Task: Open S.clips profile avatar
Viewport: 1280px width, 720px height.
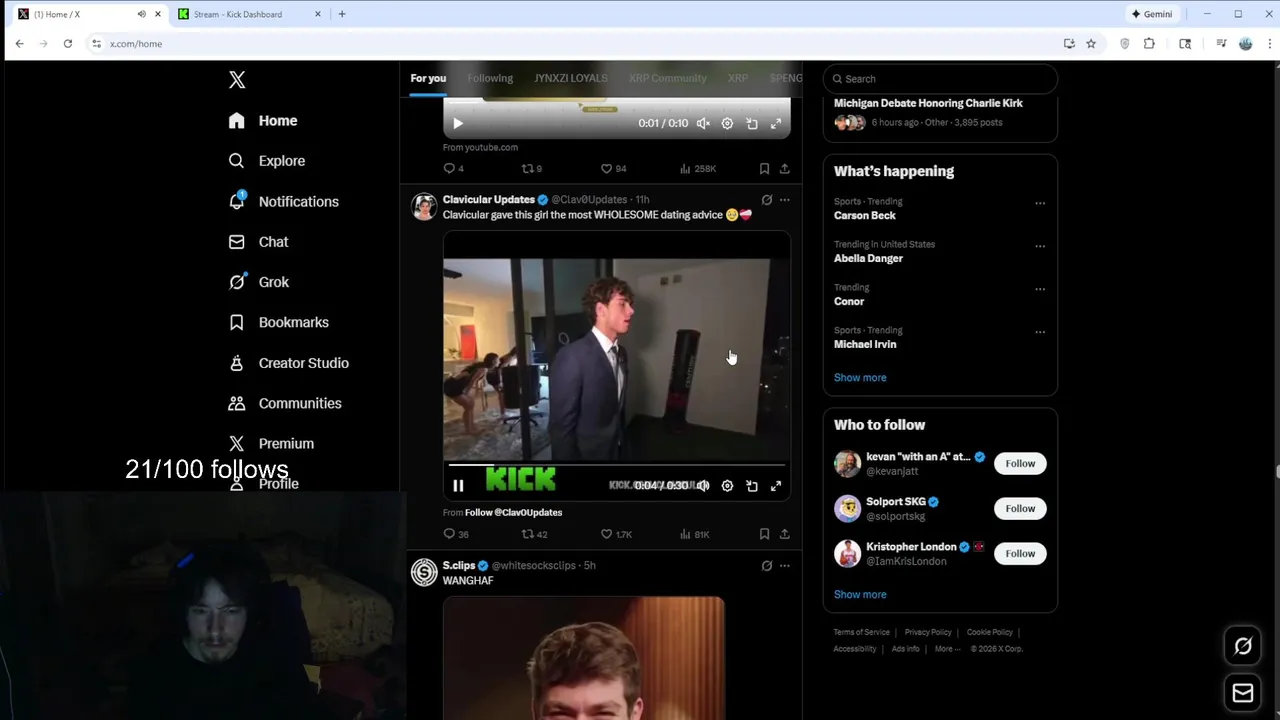Action: click(424, 572)
